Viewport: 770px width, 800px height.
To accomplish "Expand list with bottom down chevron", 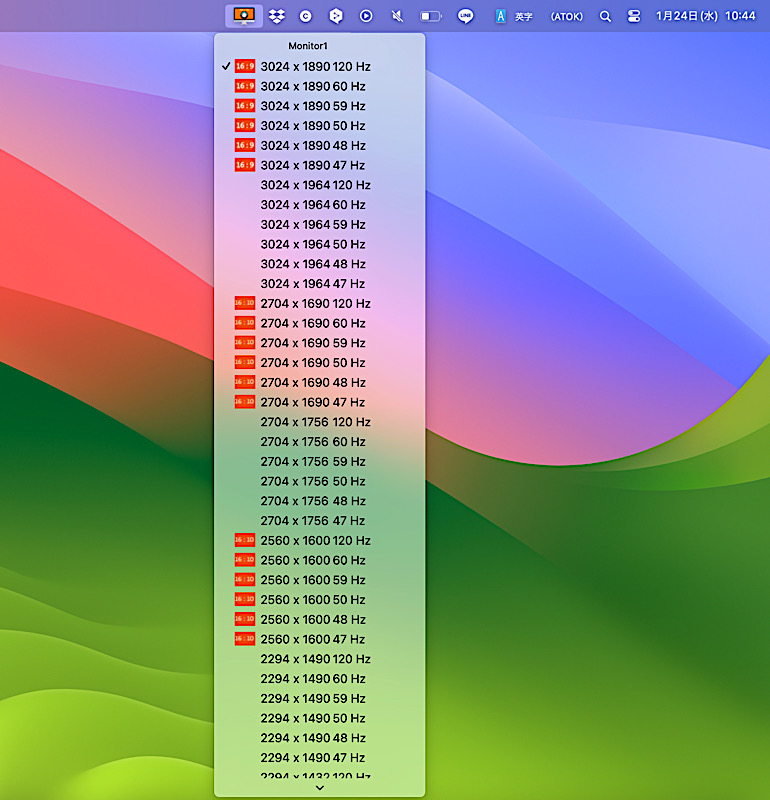I will 319,788.
